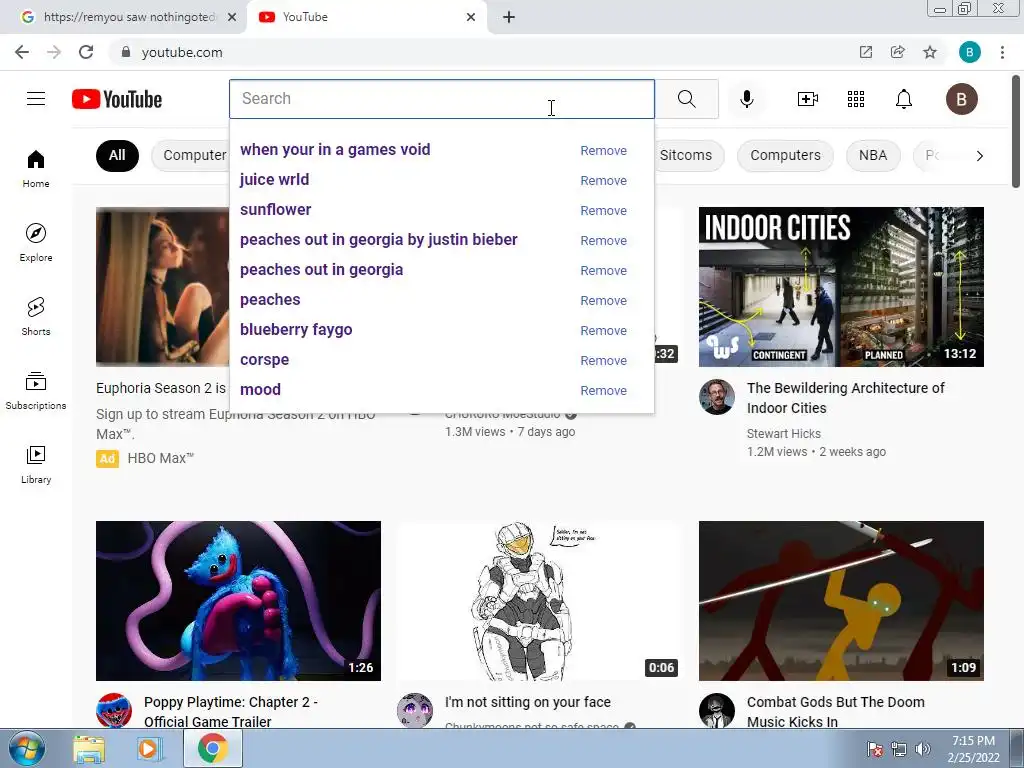The image size is (1024, 768).
Task: Reload the page with refresh icon
Action: click(x=86, y=52)
